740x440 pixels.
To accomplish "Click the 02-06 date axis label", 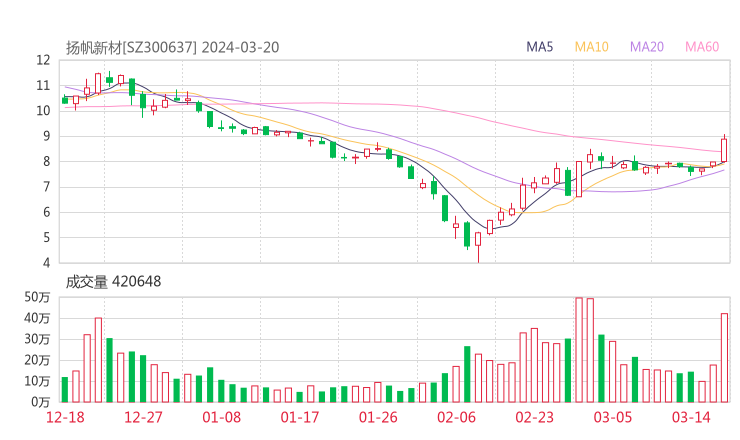I will point(456,417).
